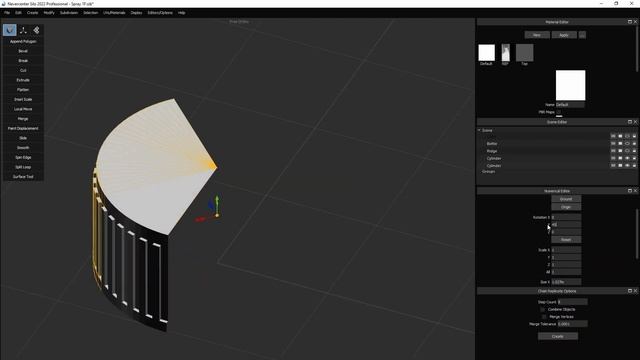Toggle the lock on the Bottle object
This screenshot has width=640, height=360.
pos(634,144)
